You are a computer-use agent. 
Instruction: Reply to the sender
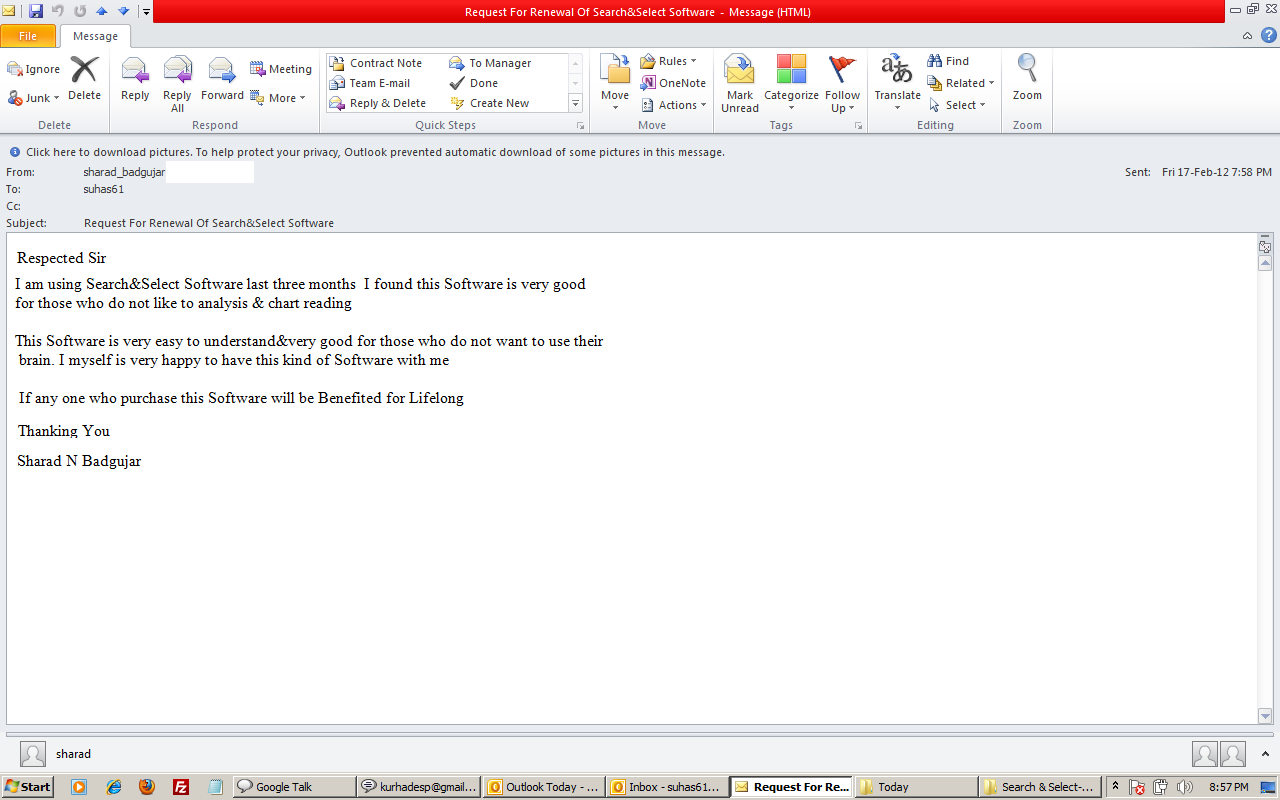coord(135,78)
